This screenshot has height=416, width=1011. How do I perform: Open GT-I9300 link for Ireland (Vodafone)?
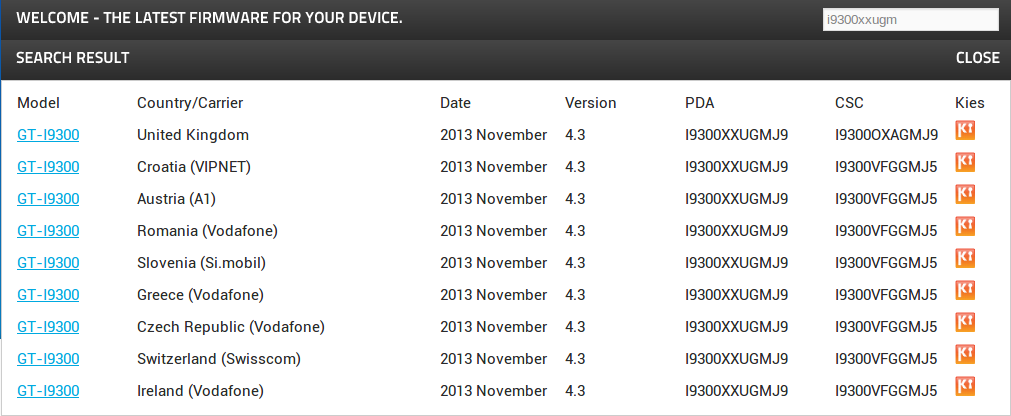tap(48, 391)
